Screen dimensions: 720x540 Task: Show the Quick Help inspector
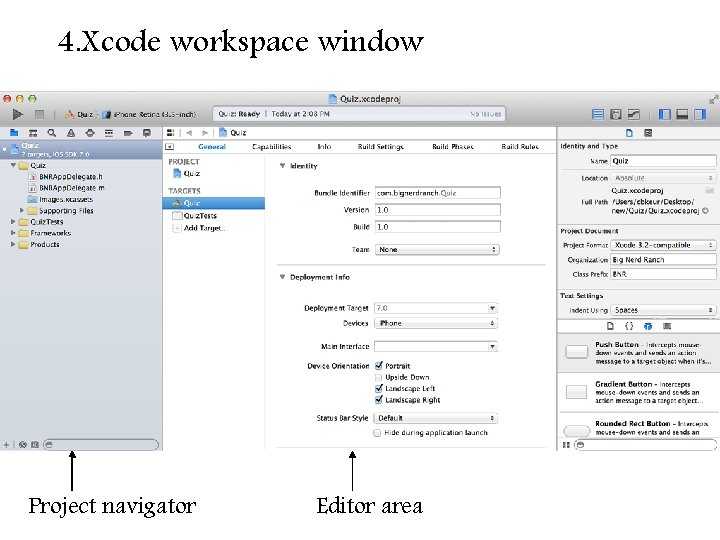point(648,133)
